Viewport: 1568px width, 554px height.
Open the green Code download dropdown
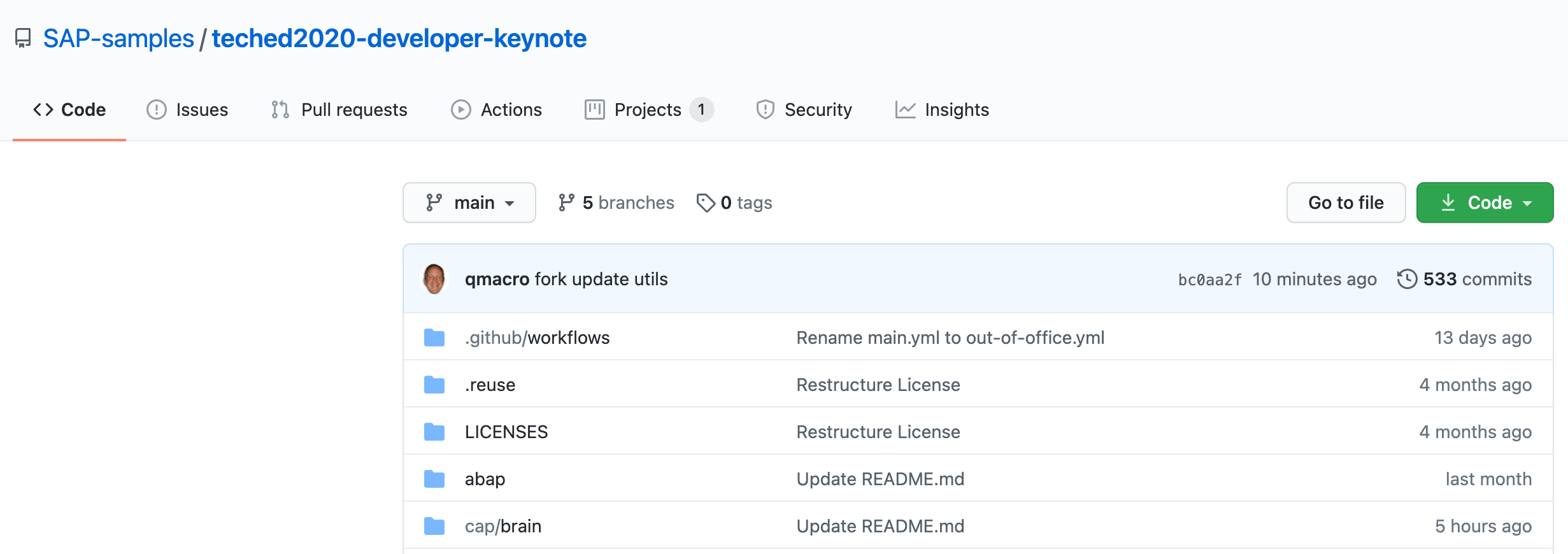1485,202
